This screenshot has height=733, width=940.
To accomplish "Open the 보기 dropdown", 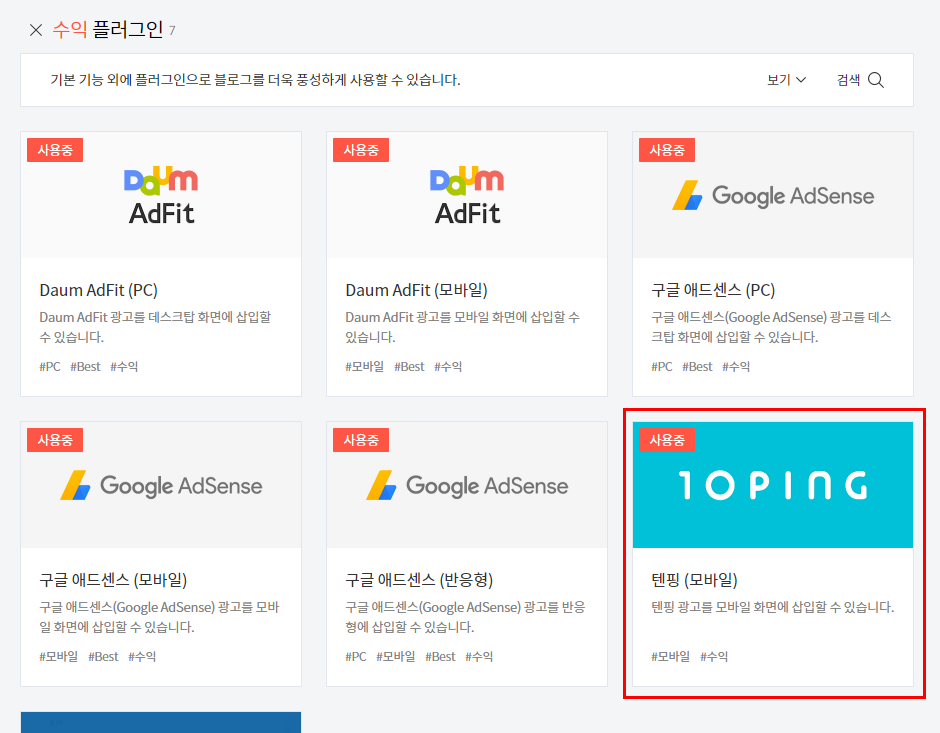I will [787, 80].
